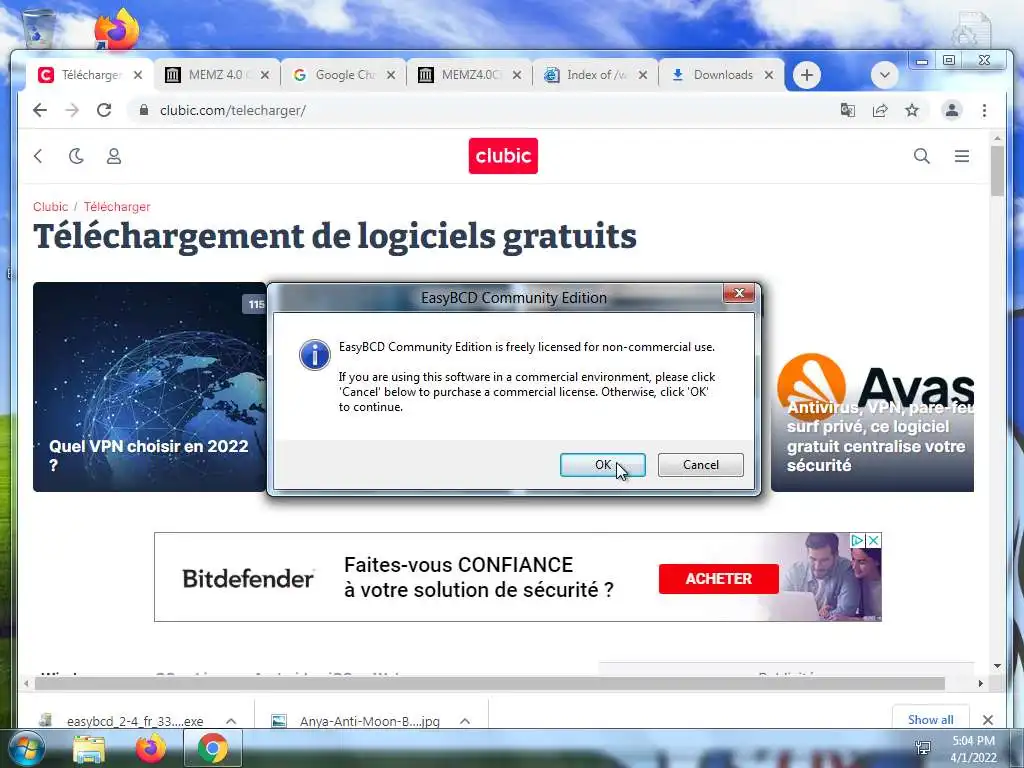The width and height of the screenshot is (1024, 768).
Task: Switch to the Index of tab
Action: [x=594, y=75]
